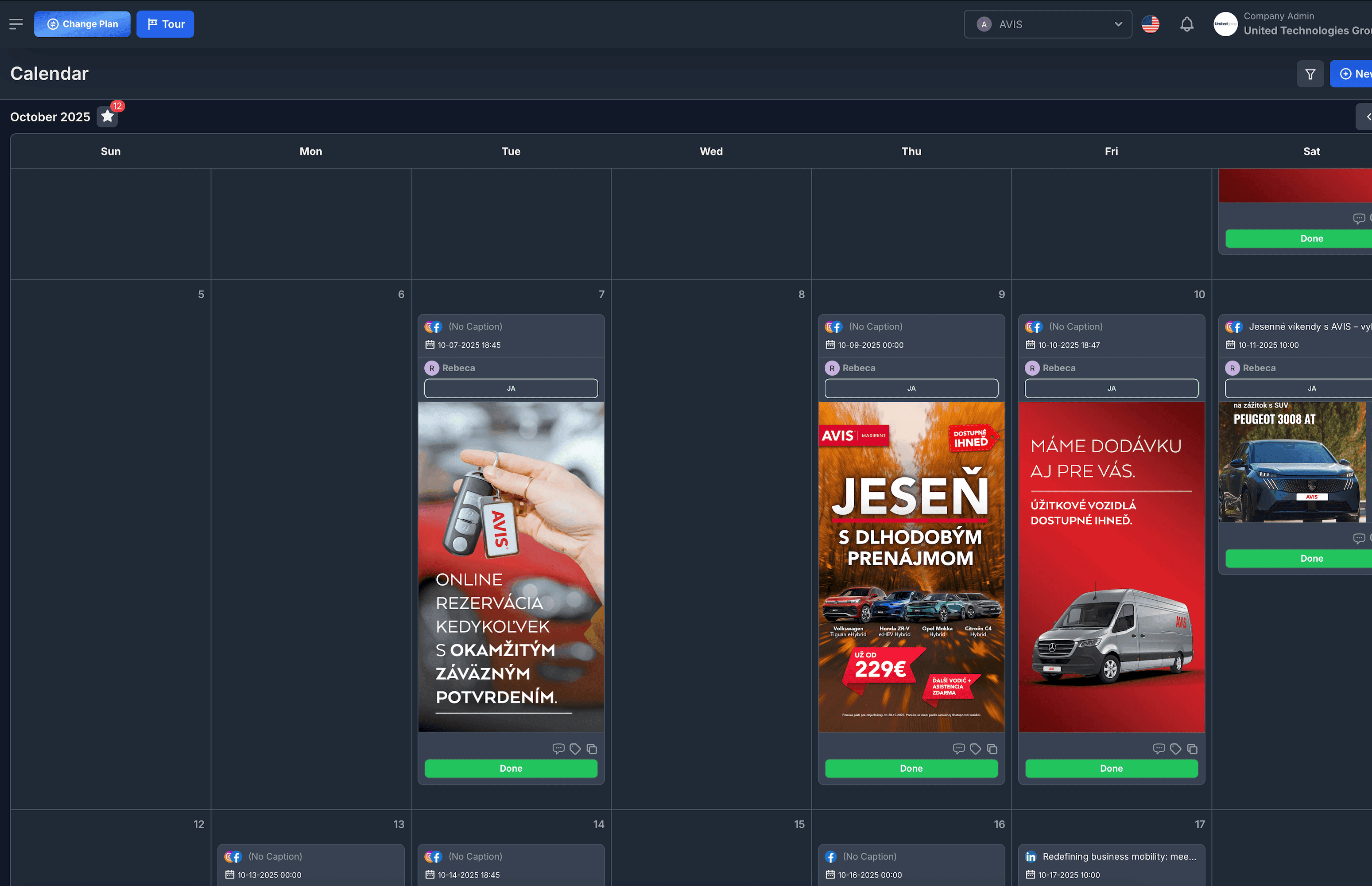Expand the AVIS brand dropdown
The width and height of the screenshot is (1372, 886).
point(1048,24)
